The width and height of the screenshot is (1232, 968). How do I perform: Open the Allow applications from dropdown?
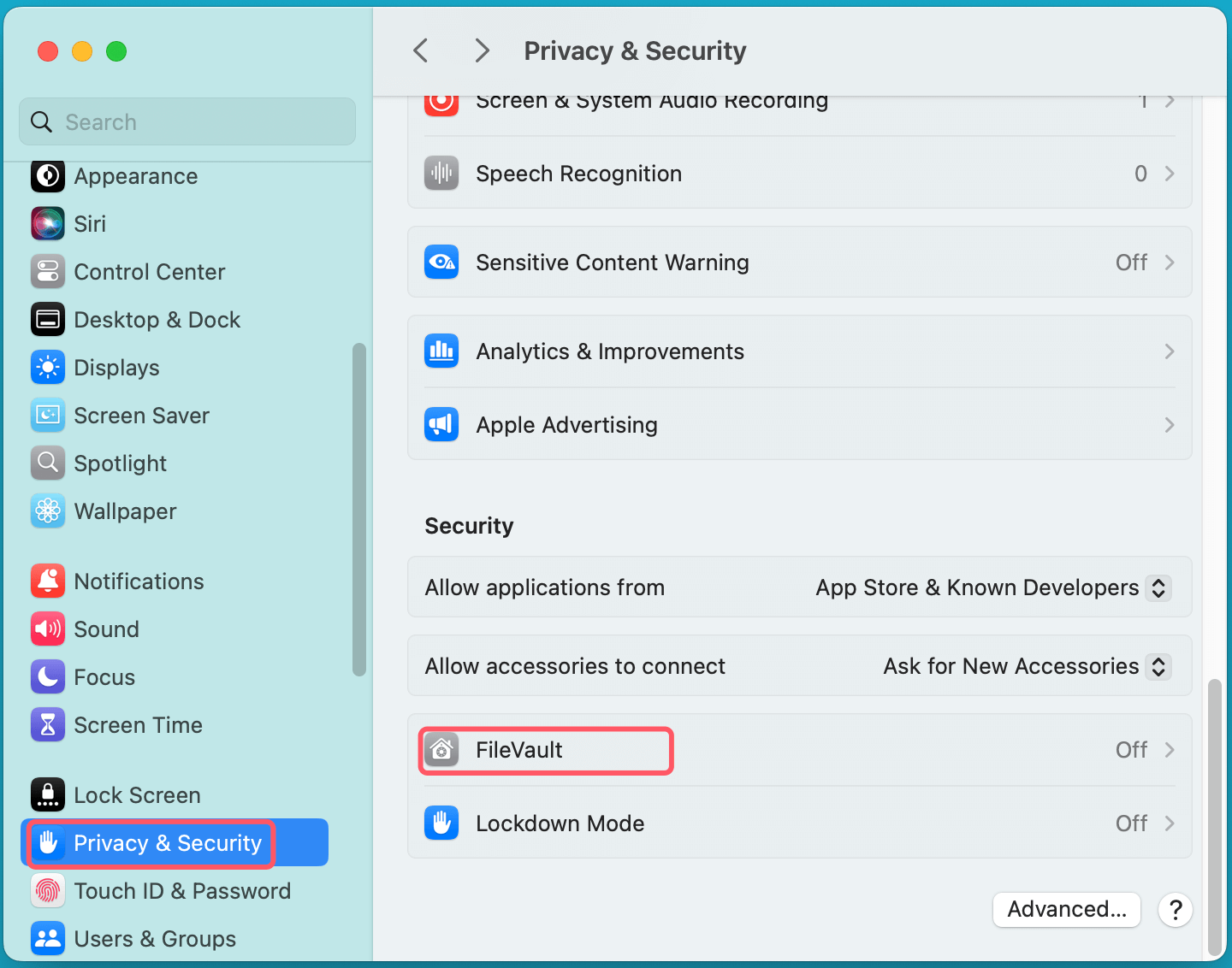point(1158,588)
